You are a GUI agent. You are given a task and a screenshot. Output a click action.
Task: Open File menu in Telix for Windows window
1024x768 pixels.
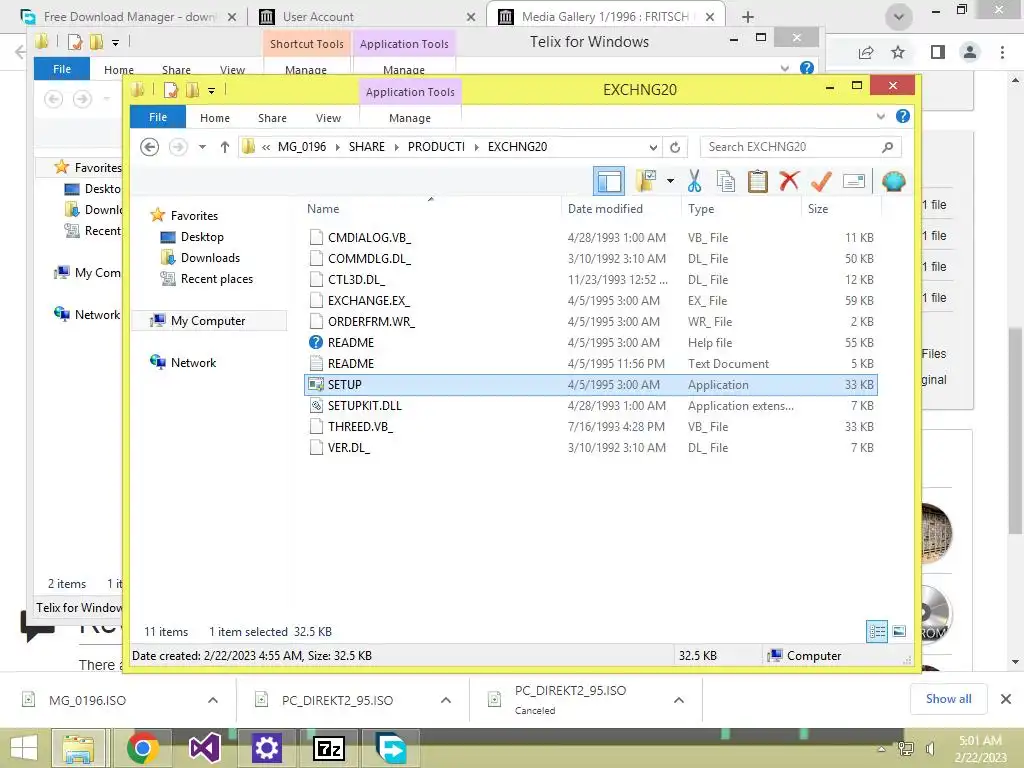[x=62, y=69]
